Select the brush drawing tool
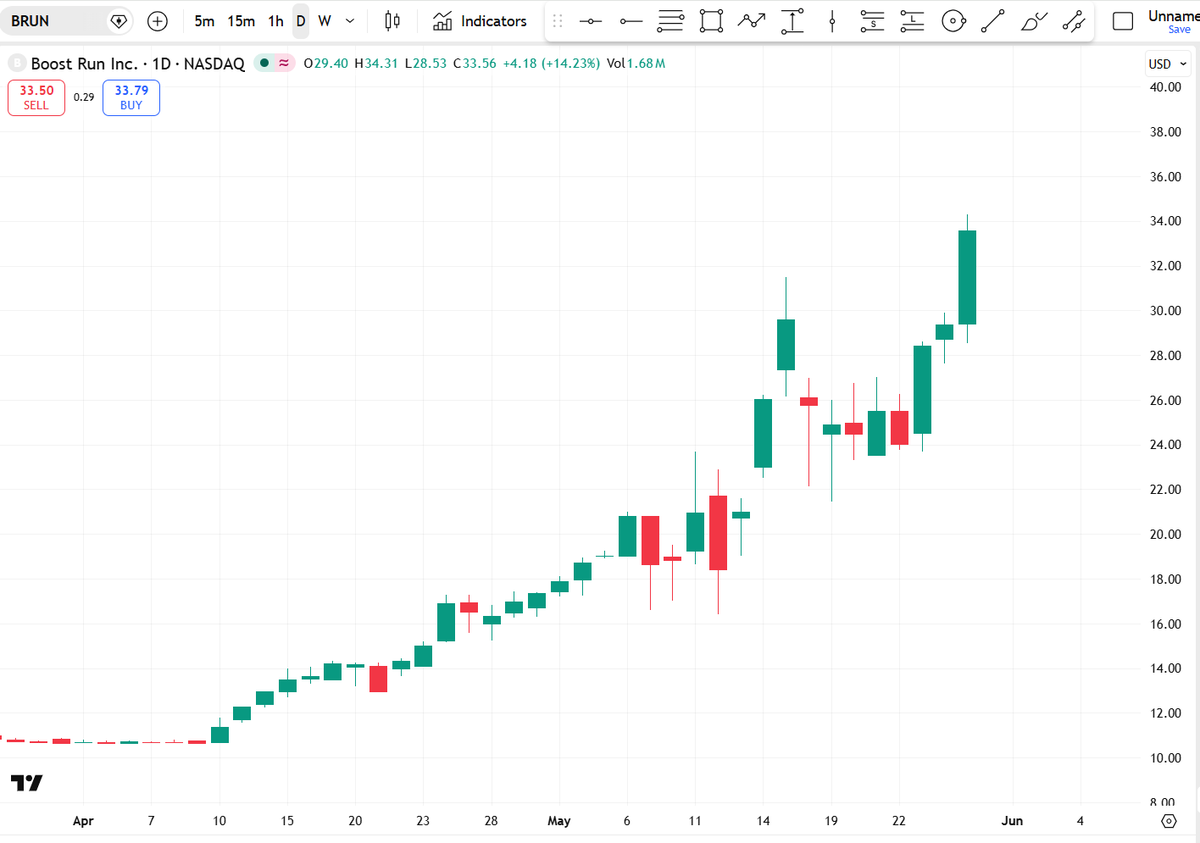This screenshot has height=843, width=1200. (1034, 21)
